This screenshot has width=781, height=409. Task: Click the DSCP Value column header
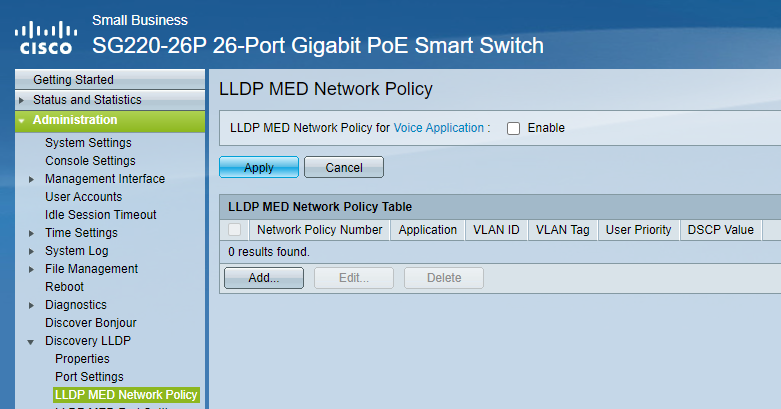pyautogui.click(x=720, y=230)
